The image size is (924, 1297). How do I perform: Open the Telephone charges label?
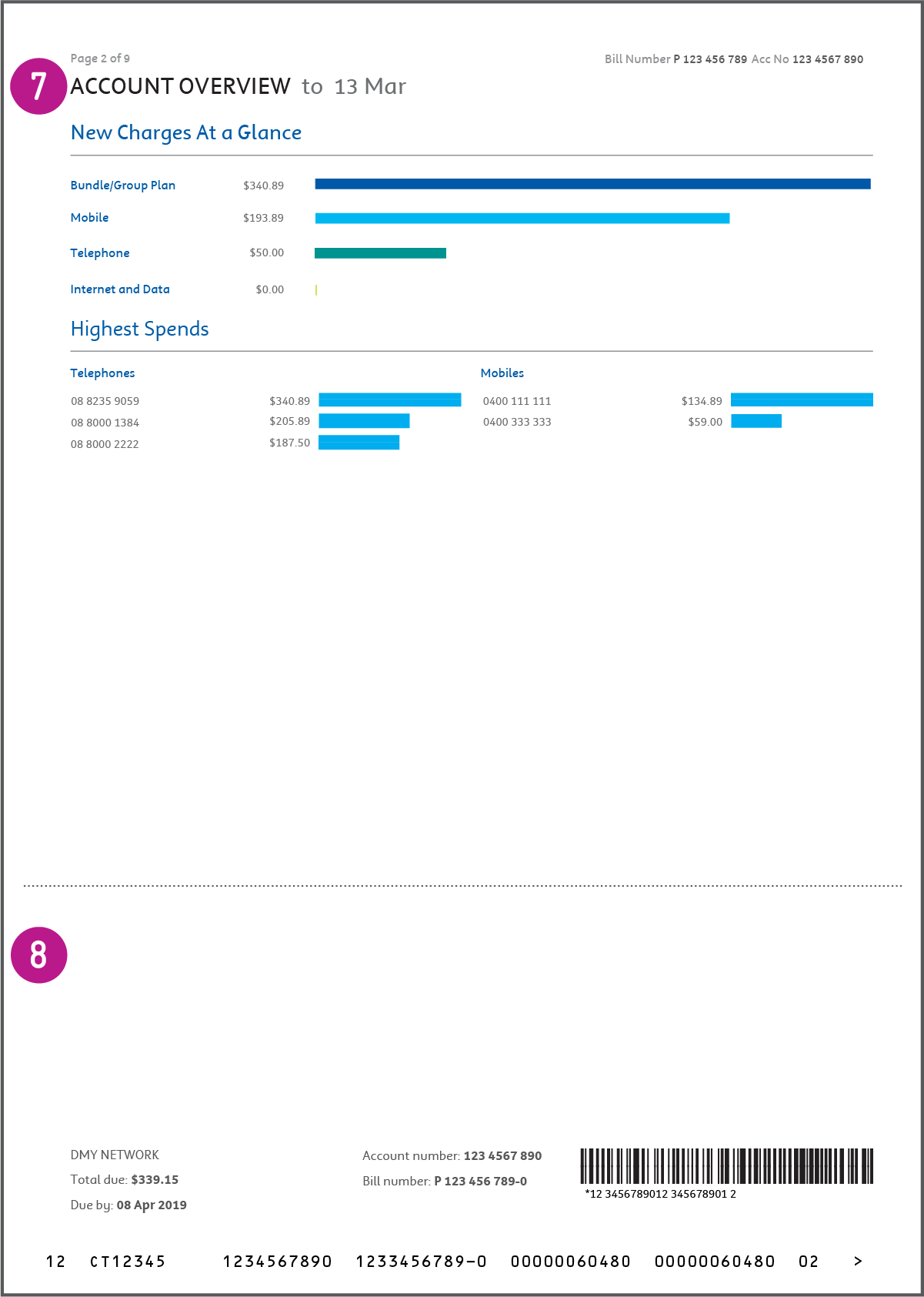tap(100, 253)
